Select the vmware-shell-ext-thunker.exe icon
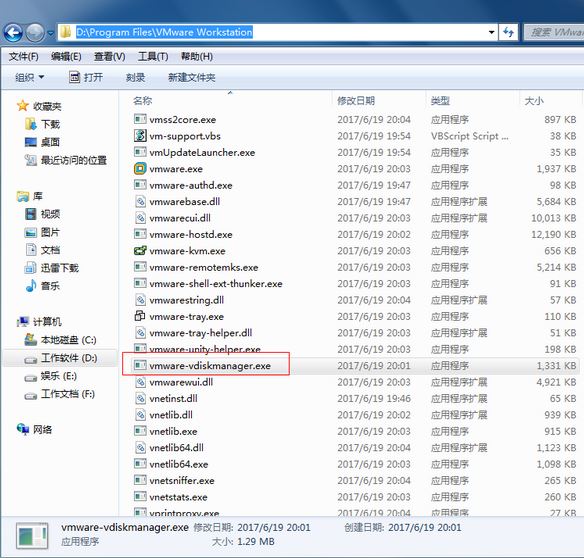This screenshot has height=558, width=584. coord(140,283)
